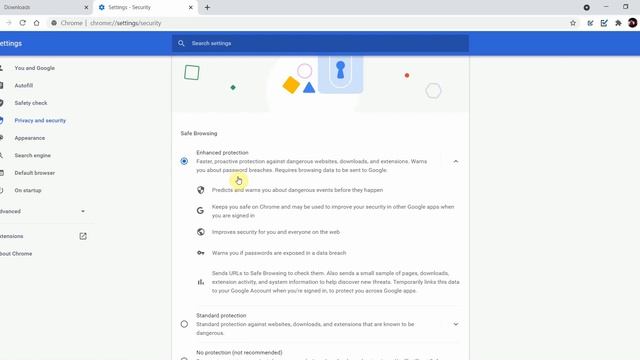Collapse the Enhanced protection details
Screen dimensions: 640x360
pos(456,162)
